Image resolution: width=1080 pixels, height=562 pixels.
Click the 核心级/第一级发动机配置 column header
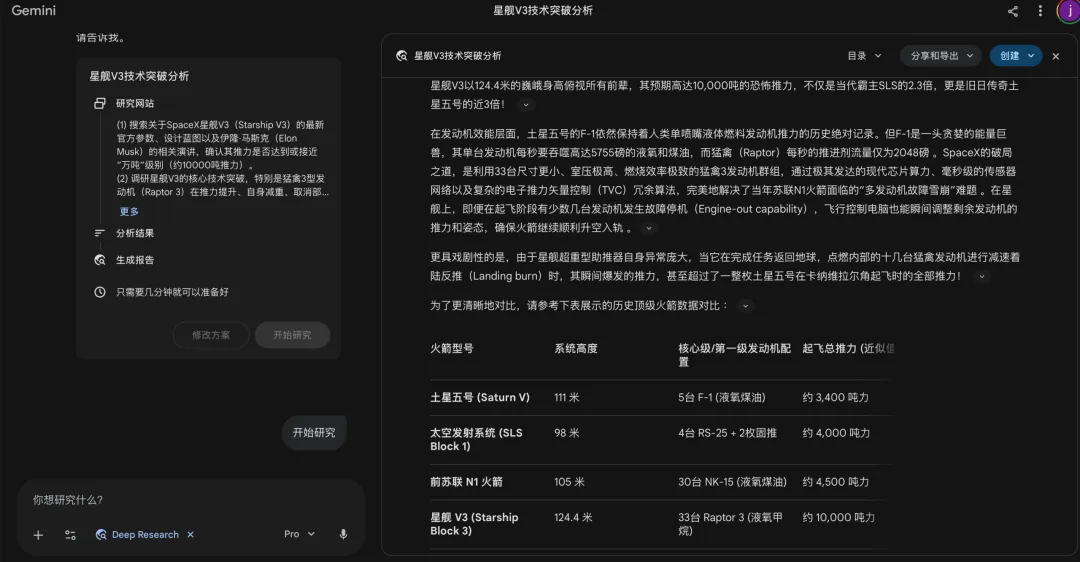click(x=734, y=355)
